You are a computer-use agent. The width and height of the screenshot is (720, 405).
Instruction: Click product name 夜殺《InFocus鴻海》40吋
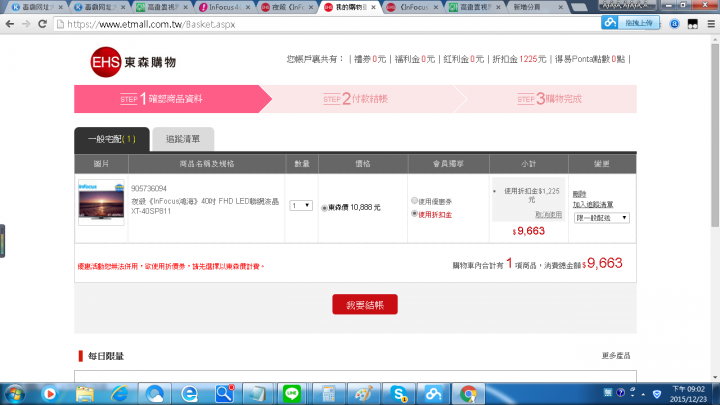coord(205,206)
